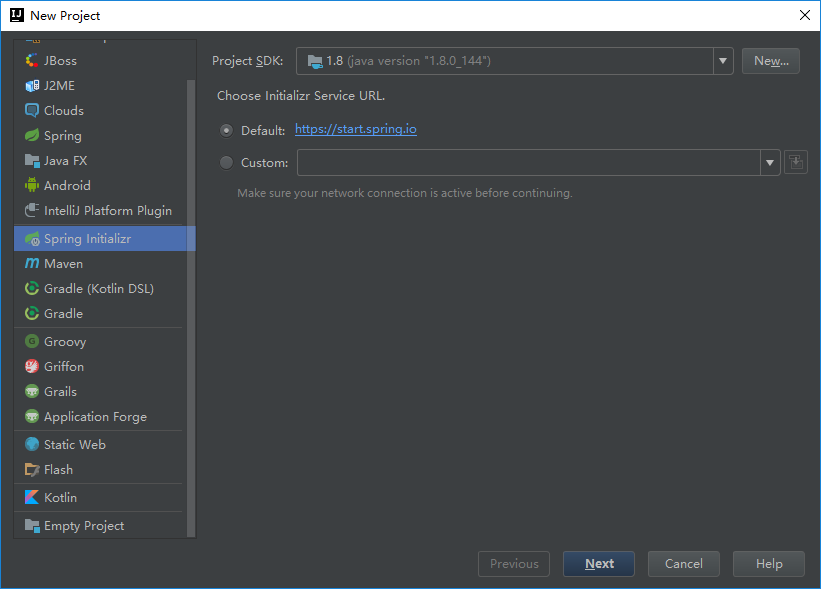Click the 'Make sure your network connection' note

click(x=405, y=193)
